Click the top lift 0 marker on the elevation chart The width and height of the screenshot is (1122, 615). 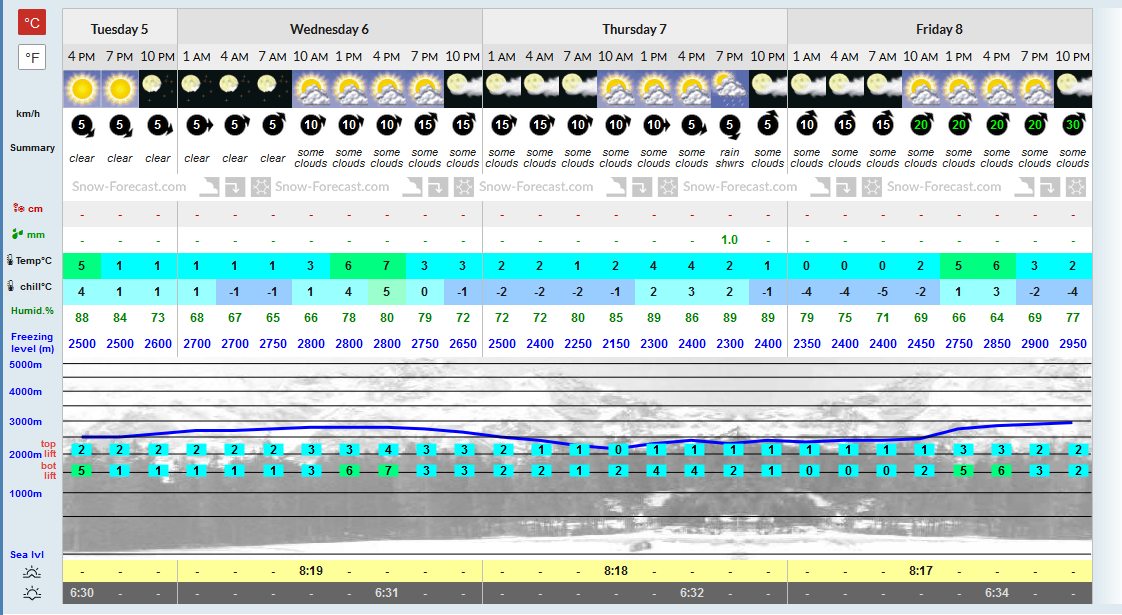pyautogui.click(x=618, y=450)
